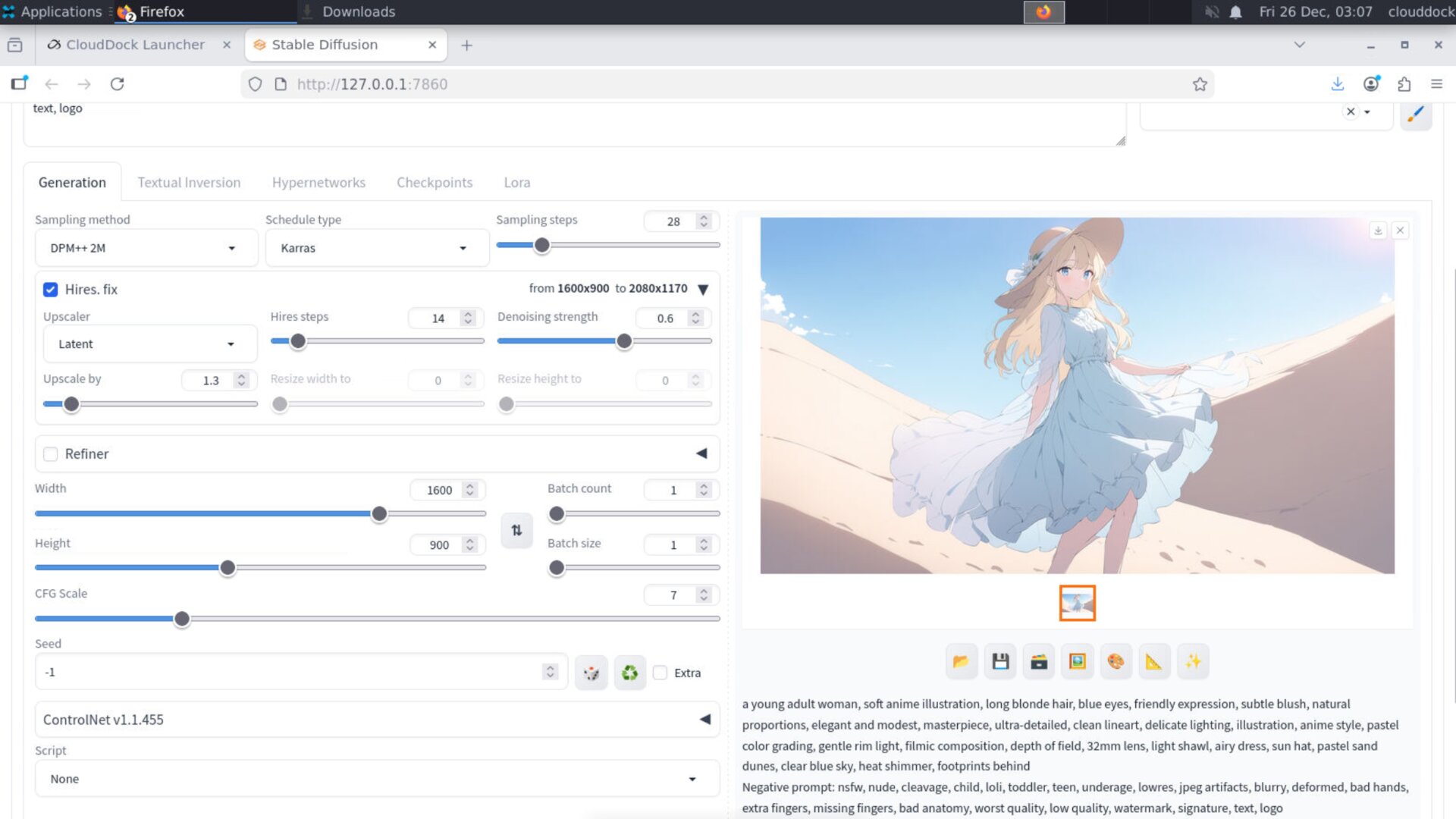The width and height of the screenshot is (1456, 819).
Task: Open the image output folder
Action: [x=961, y=661]
